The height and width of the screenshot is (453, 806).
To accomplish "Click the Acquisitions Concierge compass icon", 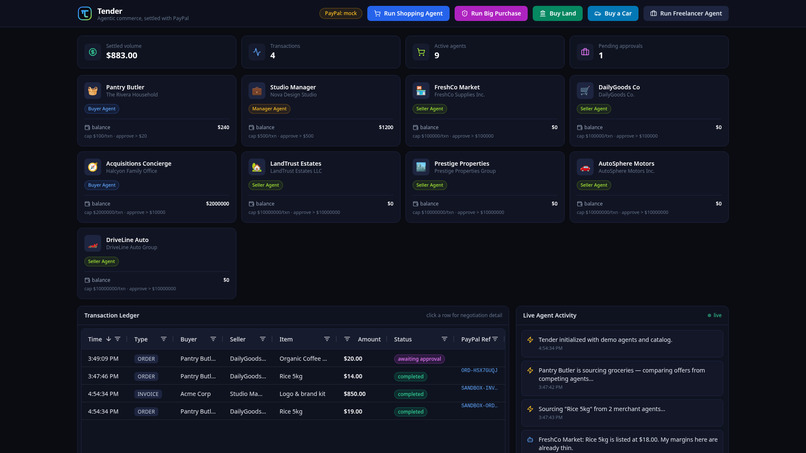I will click(x=93, y=167).
